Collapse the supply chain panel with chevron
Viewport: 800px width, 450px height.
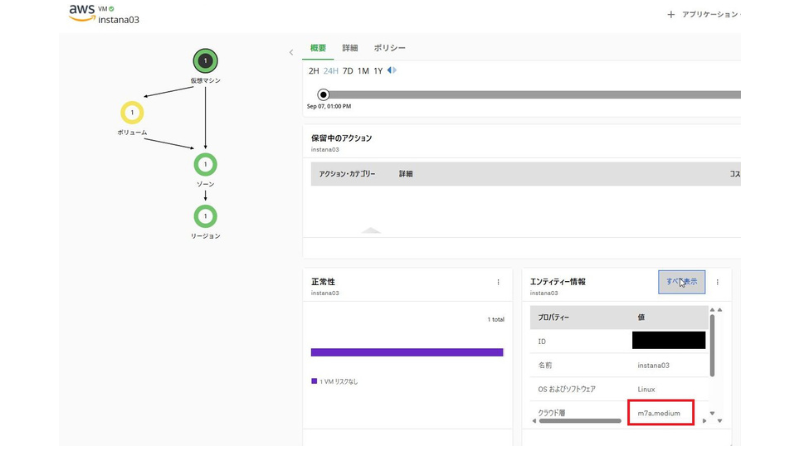(291, 52)
